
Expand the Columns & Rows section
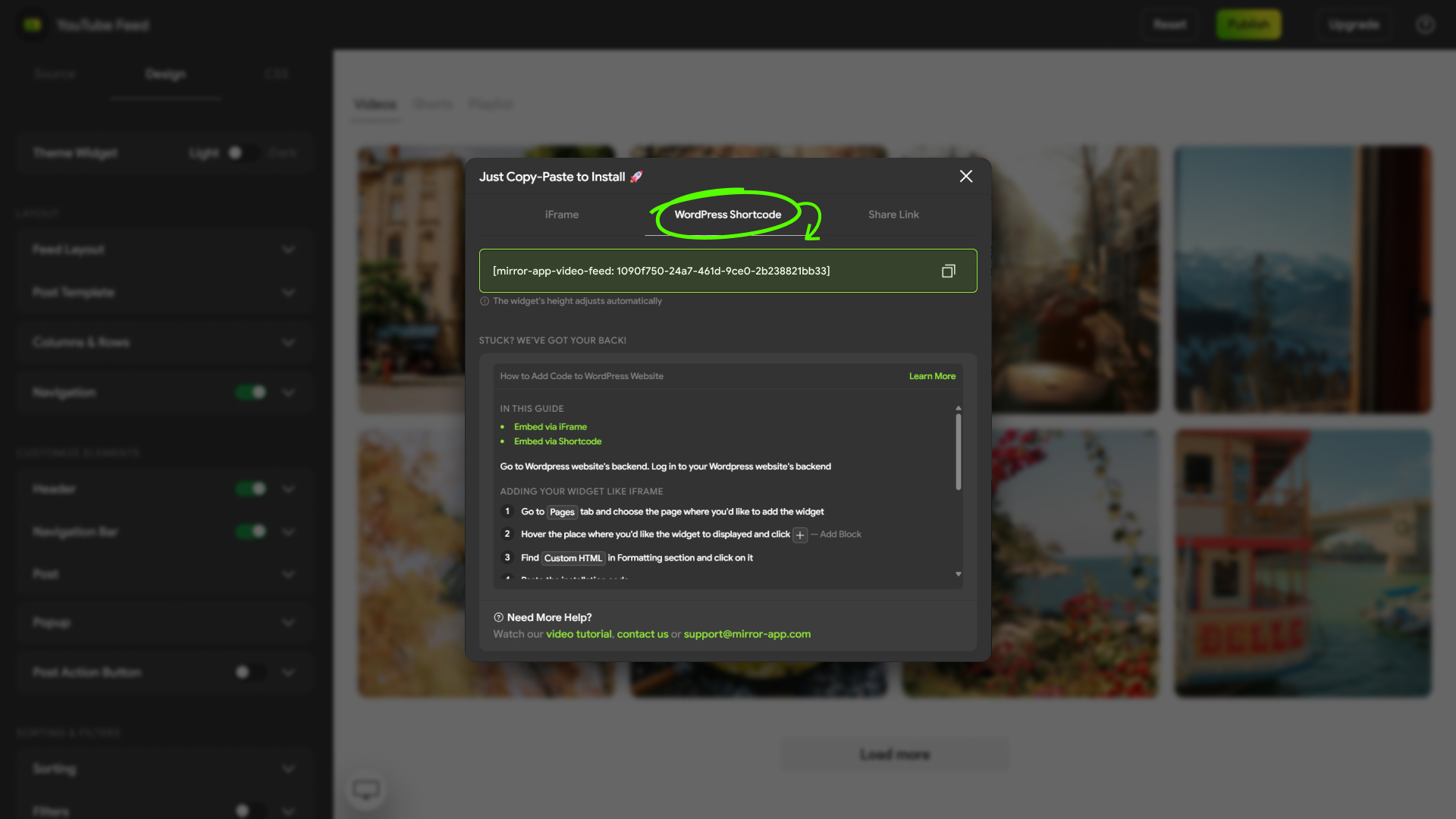point(288,342)
